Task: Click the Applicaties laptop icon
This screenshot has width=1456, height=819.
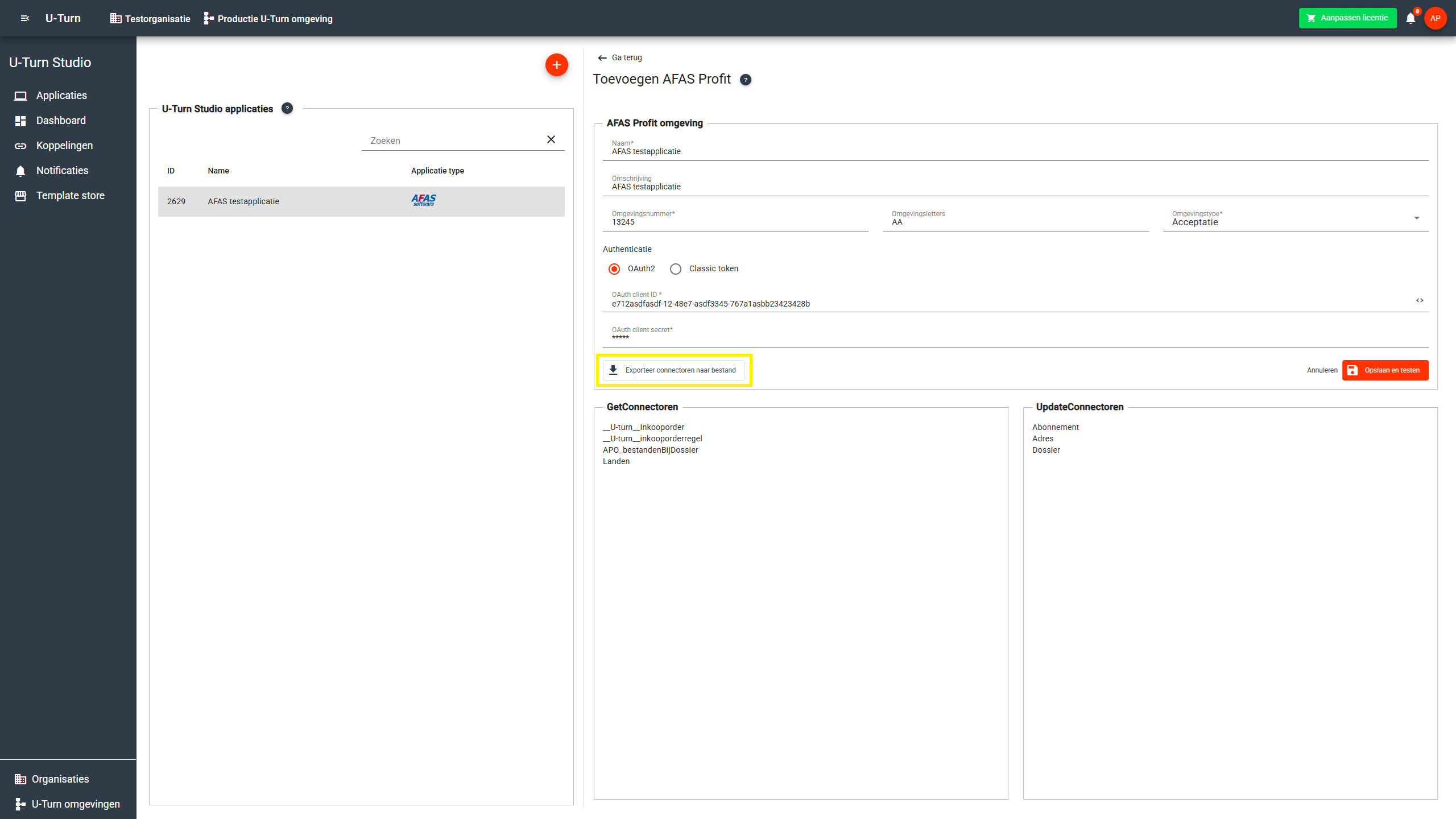Action: pos(20,96)
